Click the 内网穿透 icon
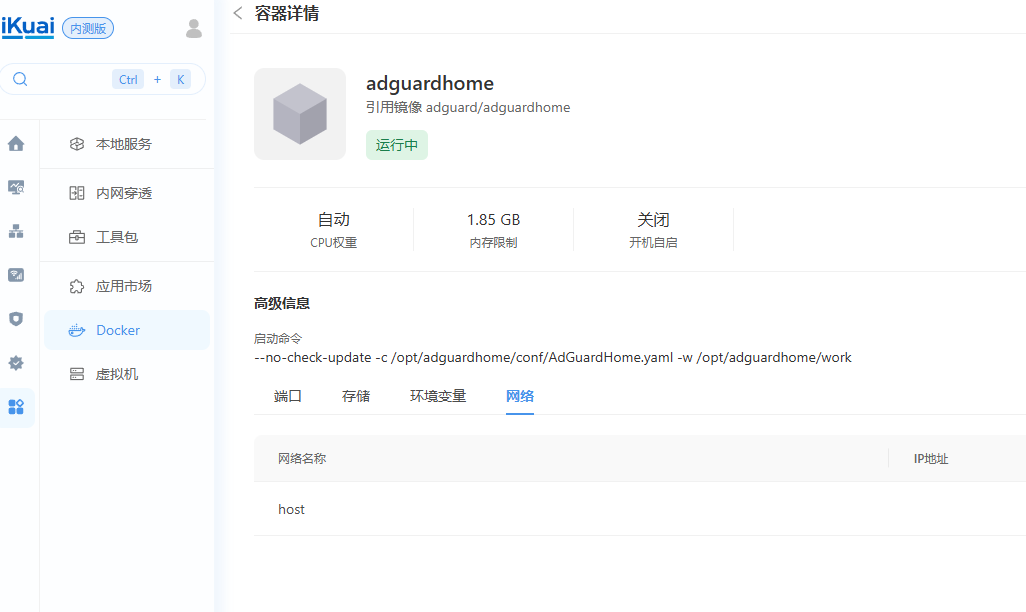This screenshot has width=1026, height=612. point(77,193)
